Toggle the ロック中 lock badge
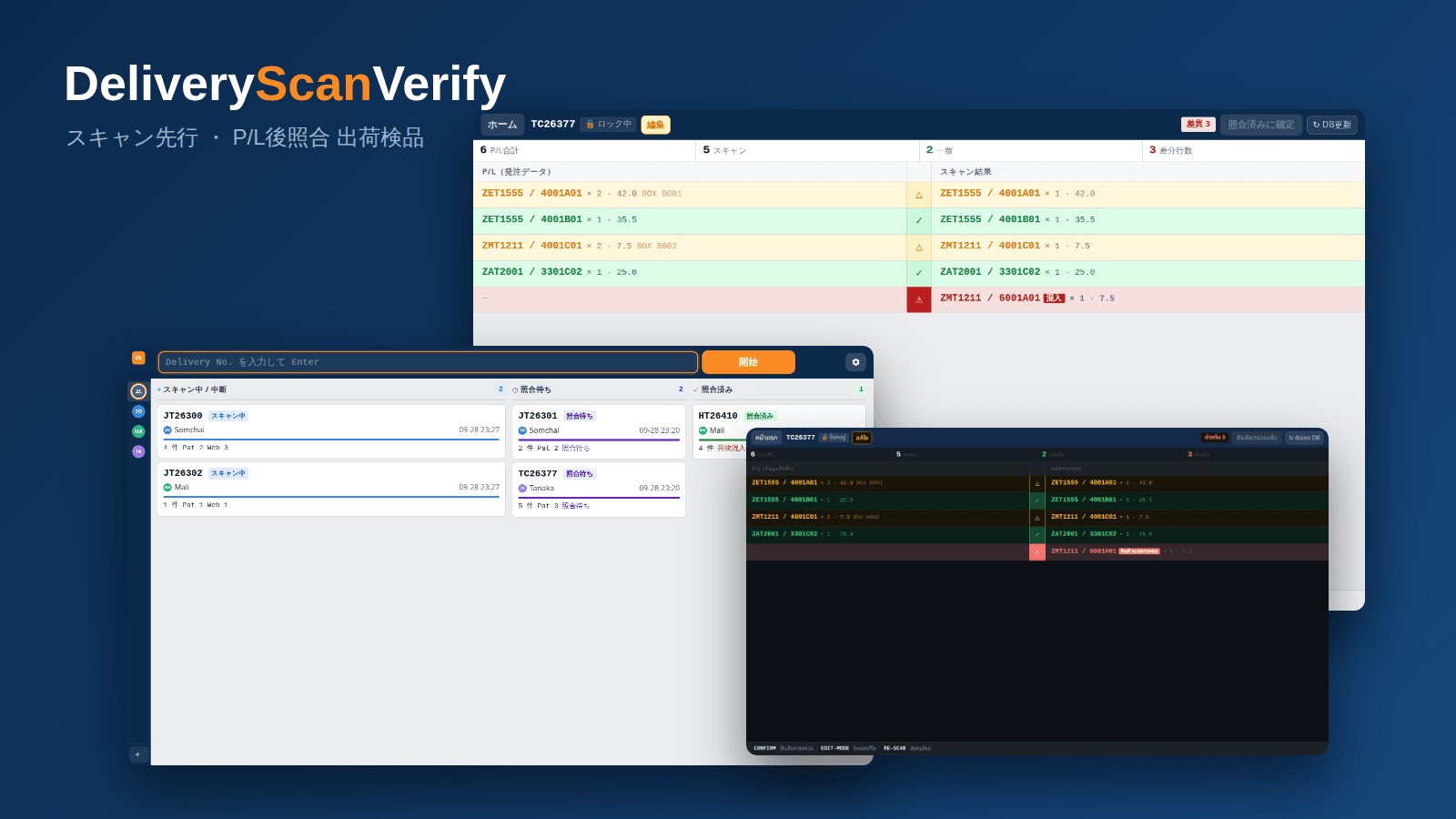This screenshot has height=819, width=1456. (x=609, y=125)
